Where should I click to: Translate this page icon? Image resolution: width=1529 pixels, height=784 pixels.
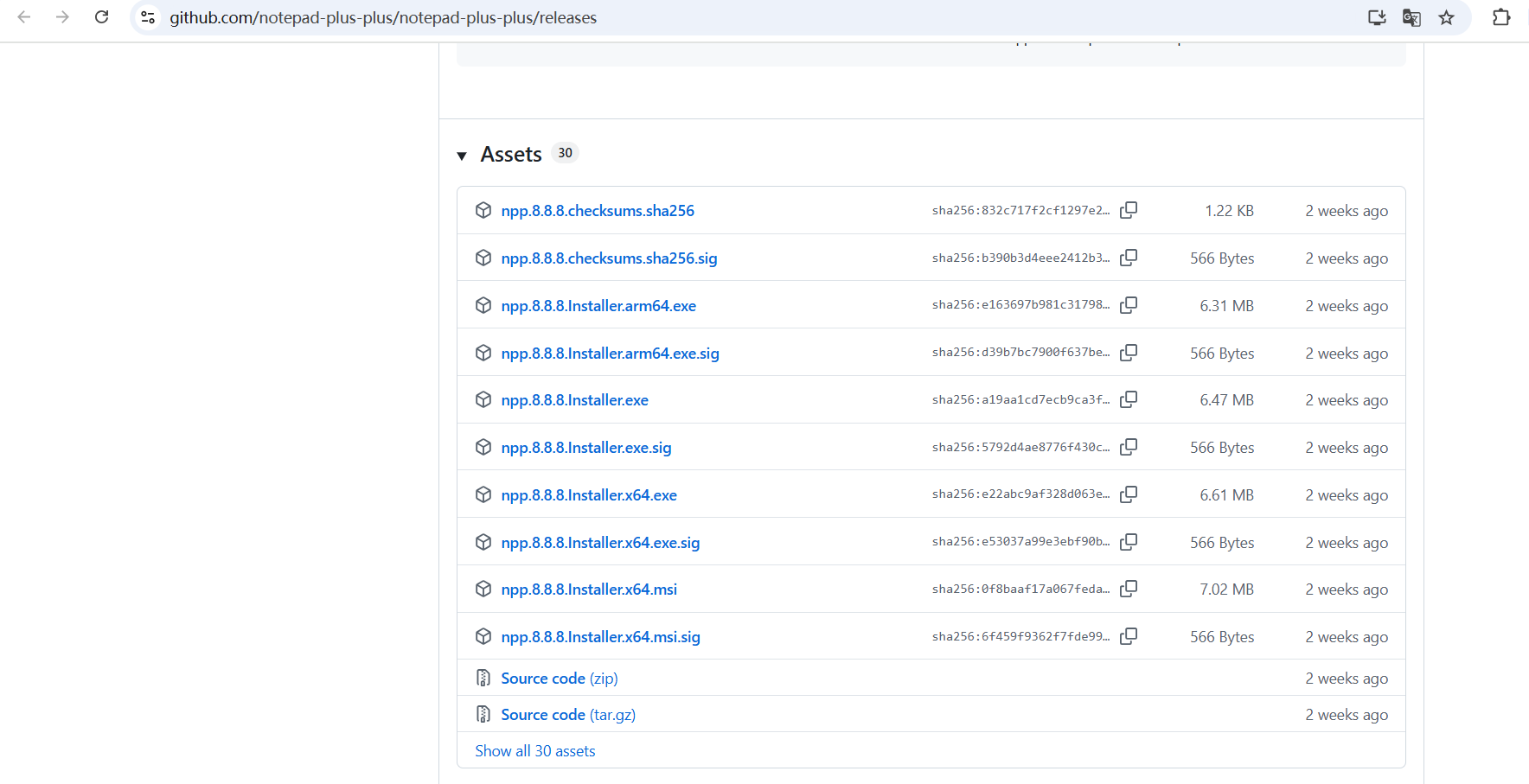click(x=1411, y=17)
